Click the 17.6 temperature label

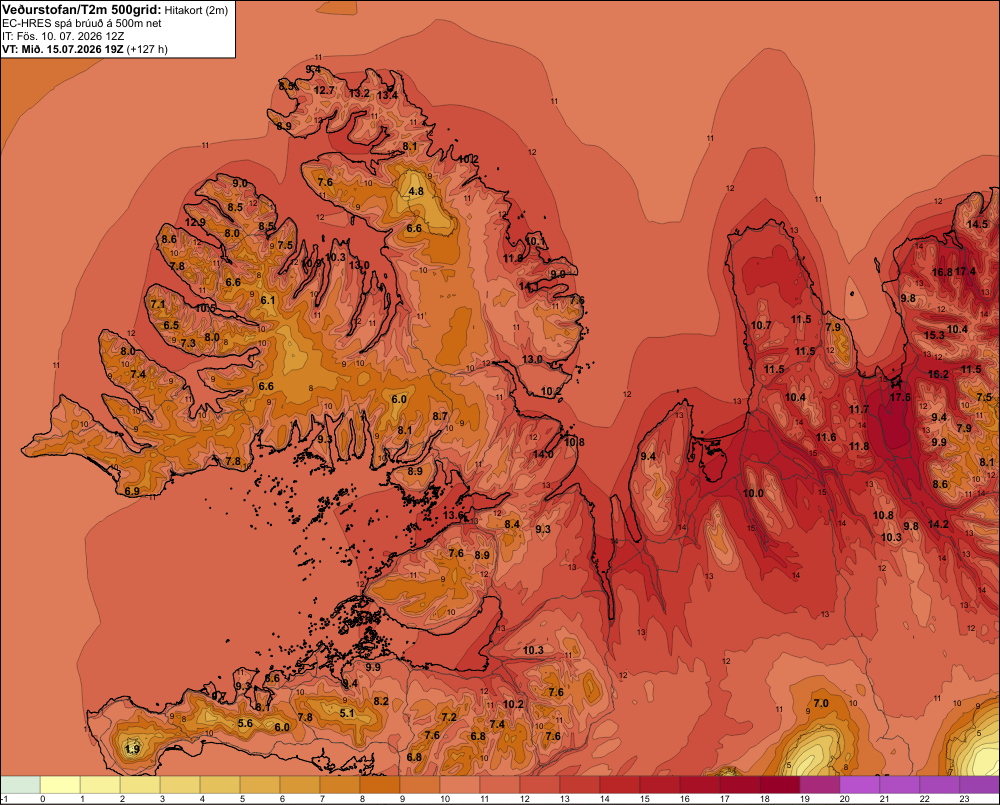click(900, 397)
